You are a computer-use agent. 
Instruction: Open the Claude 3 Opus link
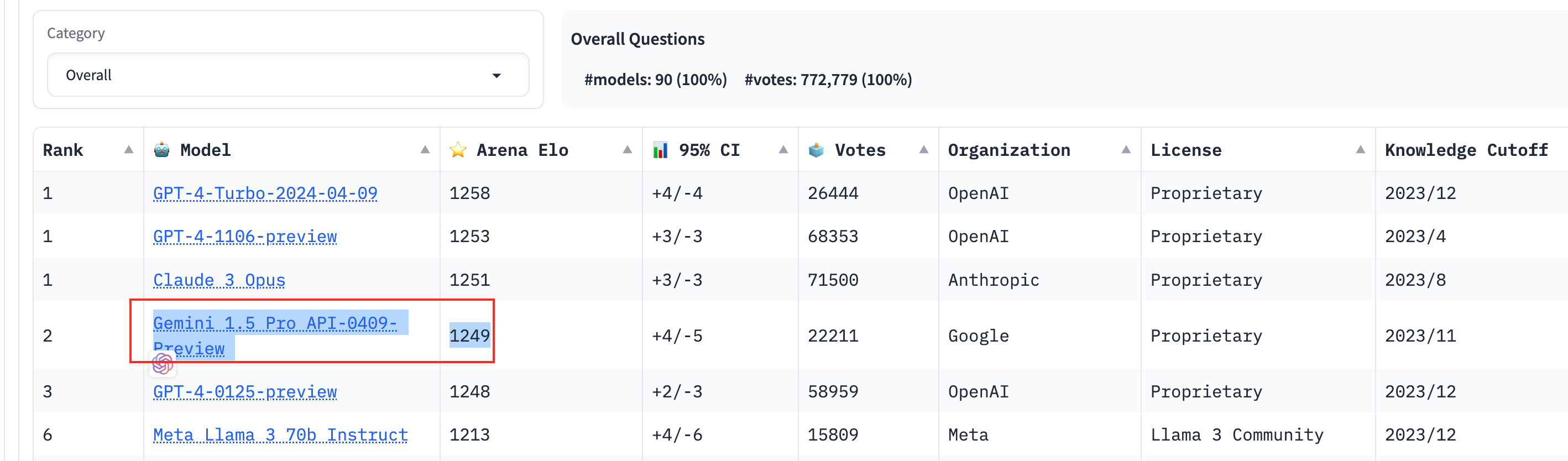[219, 280]
